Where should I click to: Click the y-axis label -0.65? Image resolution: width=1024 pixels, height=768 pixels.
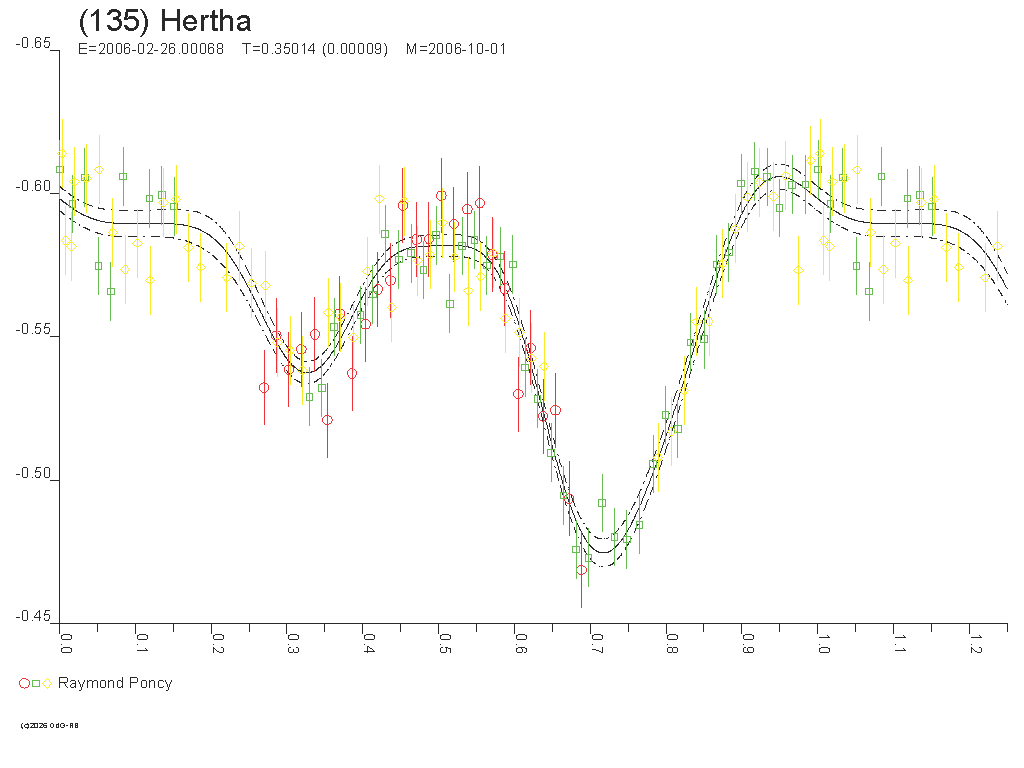click(33, 43)
